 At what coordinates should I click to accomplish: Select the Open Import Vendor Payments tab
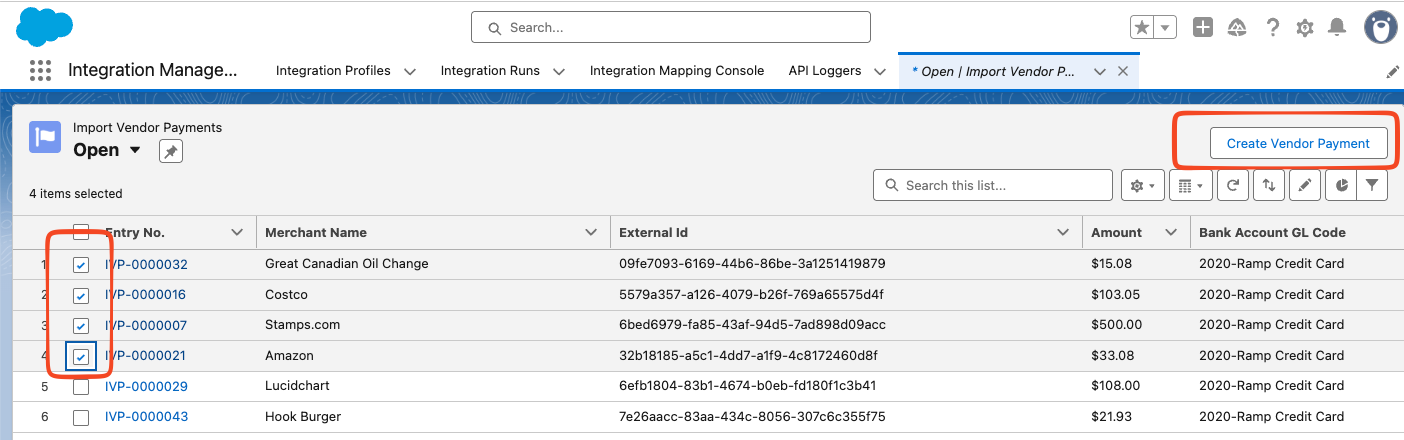click(994, 71)
